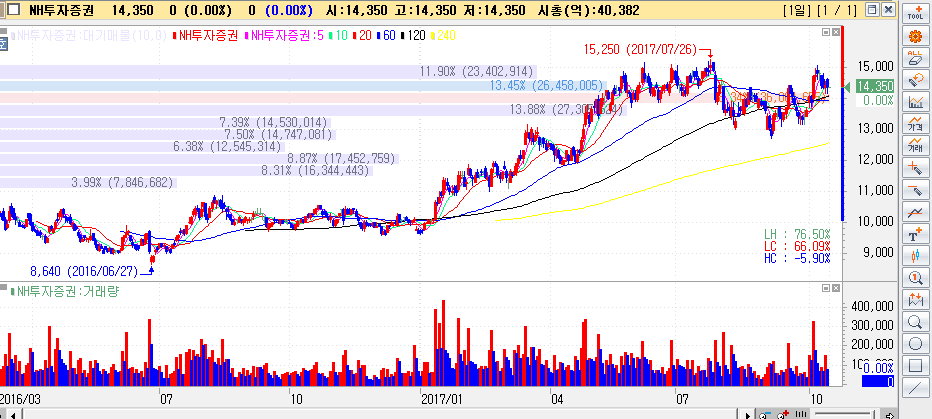Click the right arrow after zoom slider
This screenshot has height=419, width=932.
point(889,415)
